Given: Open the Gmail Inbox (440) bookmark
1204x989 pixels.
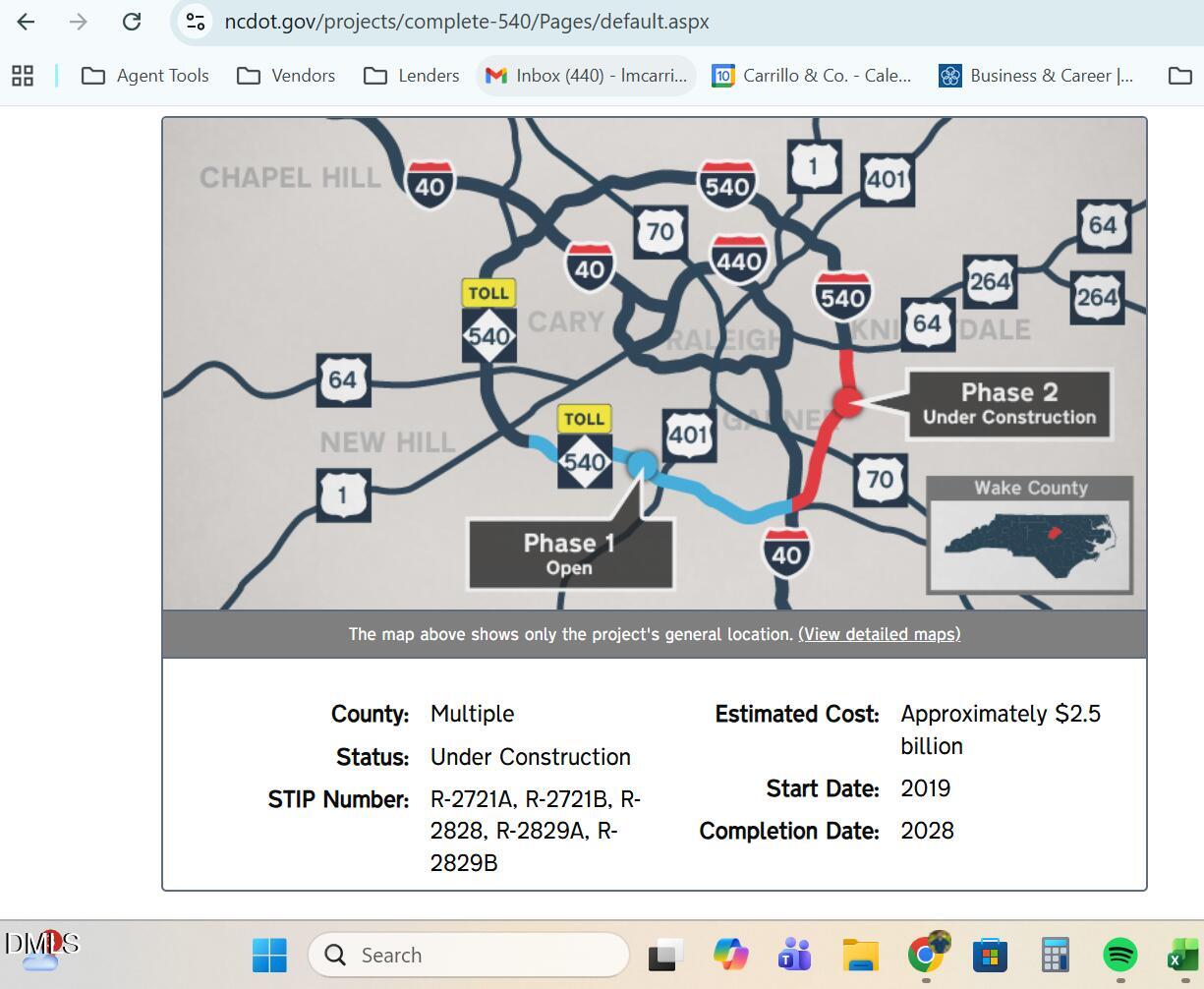Looking at the screenshot, I should [586, 75].
